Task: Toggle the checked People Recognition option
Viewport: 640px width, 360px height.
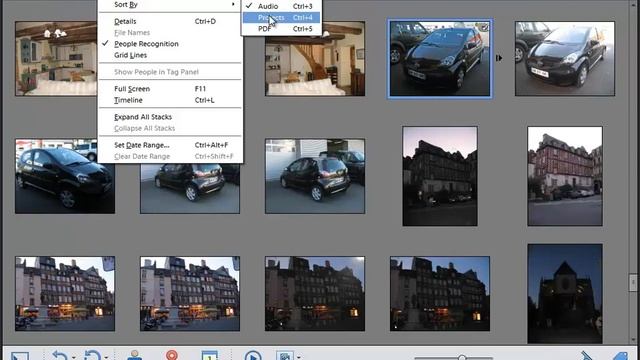Action: (170, 44)
